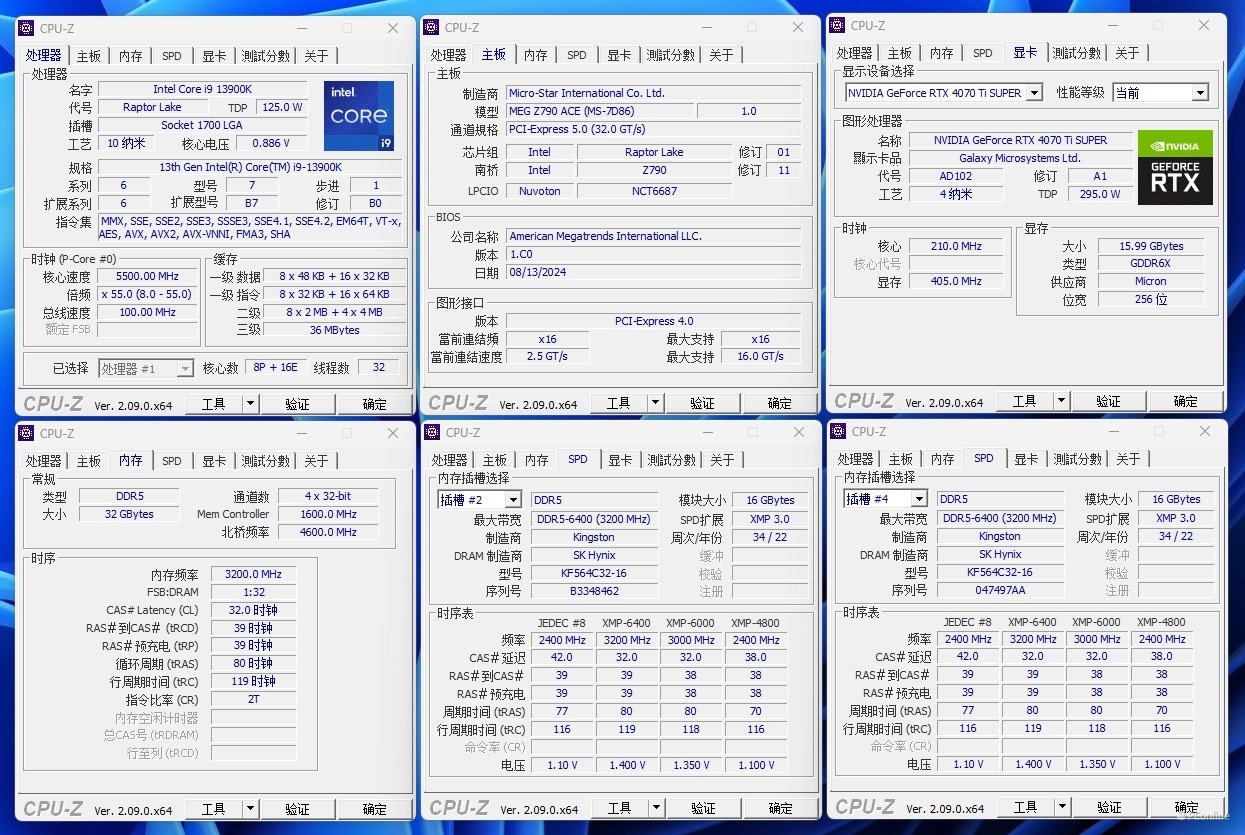Click the 1.400 V voltage cell in the slot #2 window
This screenshot has width=1245, height=835.
pyautogui.click(x=626, y=765)
